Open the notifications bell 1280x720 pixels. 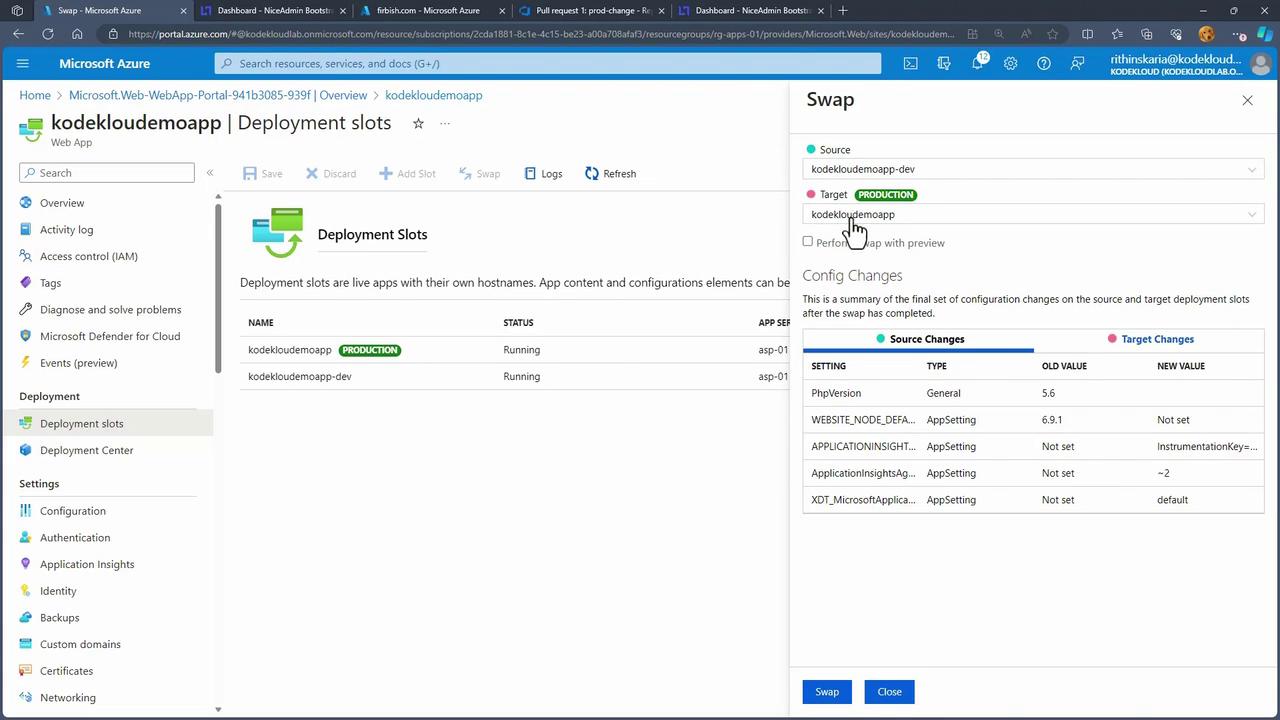pos(977,63)
